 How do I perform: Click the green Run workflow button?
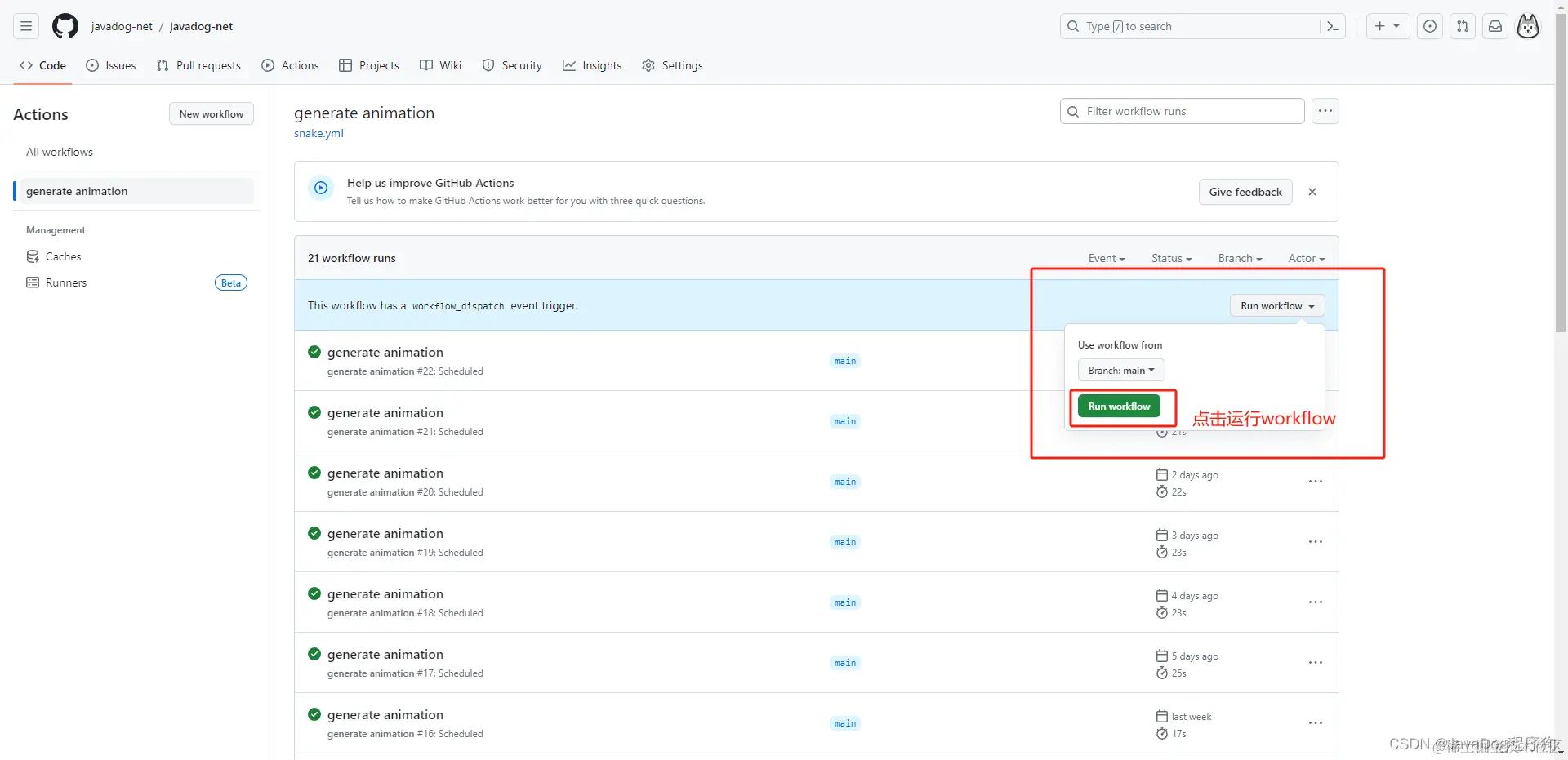pos(1119,407)
